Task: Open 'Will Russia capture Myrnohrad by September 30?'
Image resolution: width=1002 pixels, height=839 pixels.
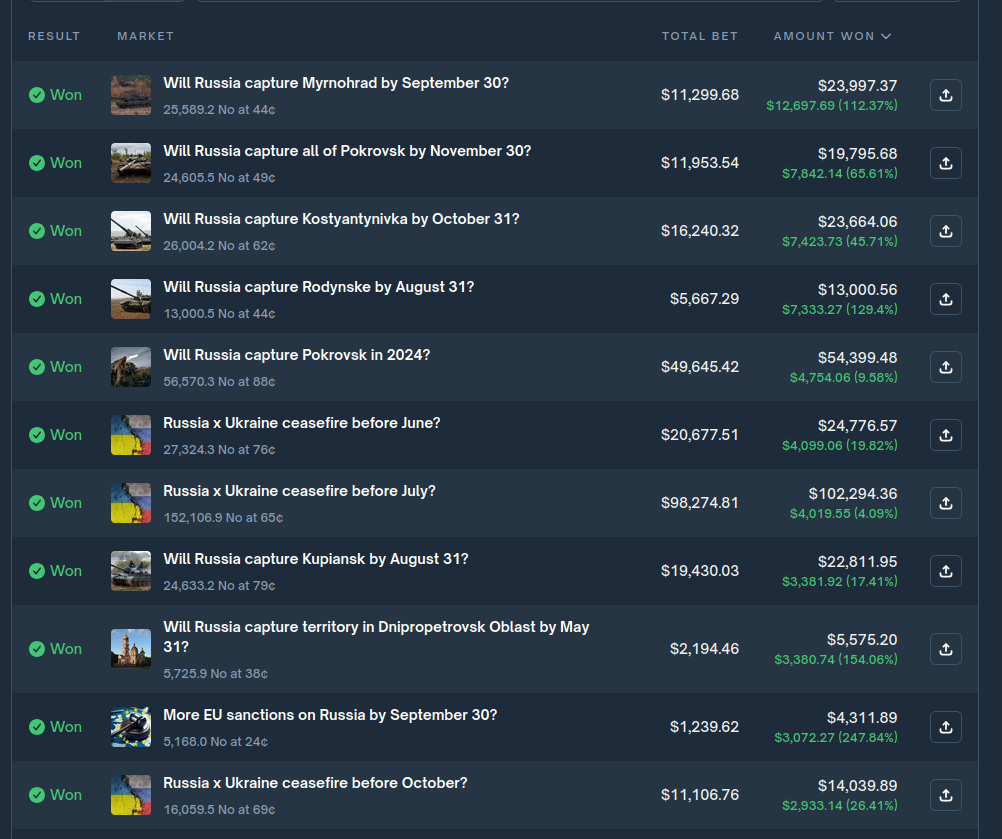Action: tap(336, 83)
